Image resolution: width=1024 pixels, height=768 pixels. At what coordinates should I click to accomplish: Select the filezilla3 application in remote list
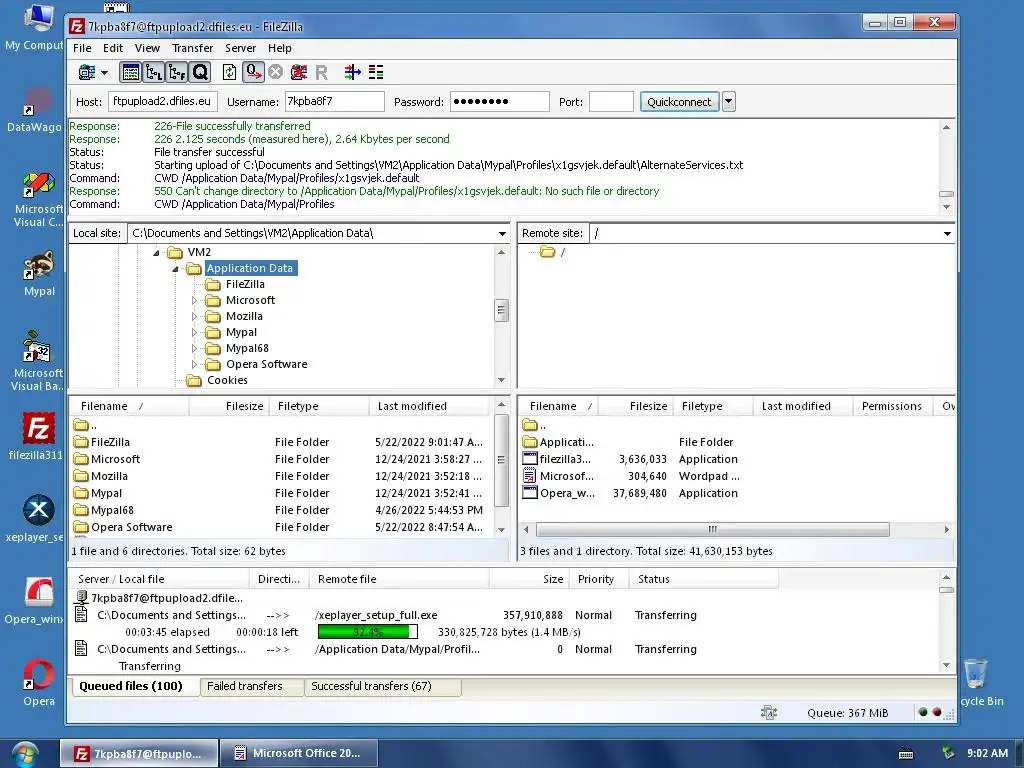[x=737, y=459]
